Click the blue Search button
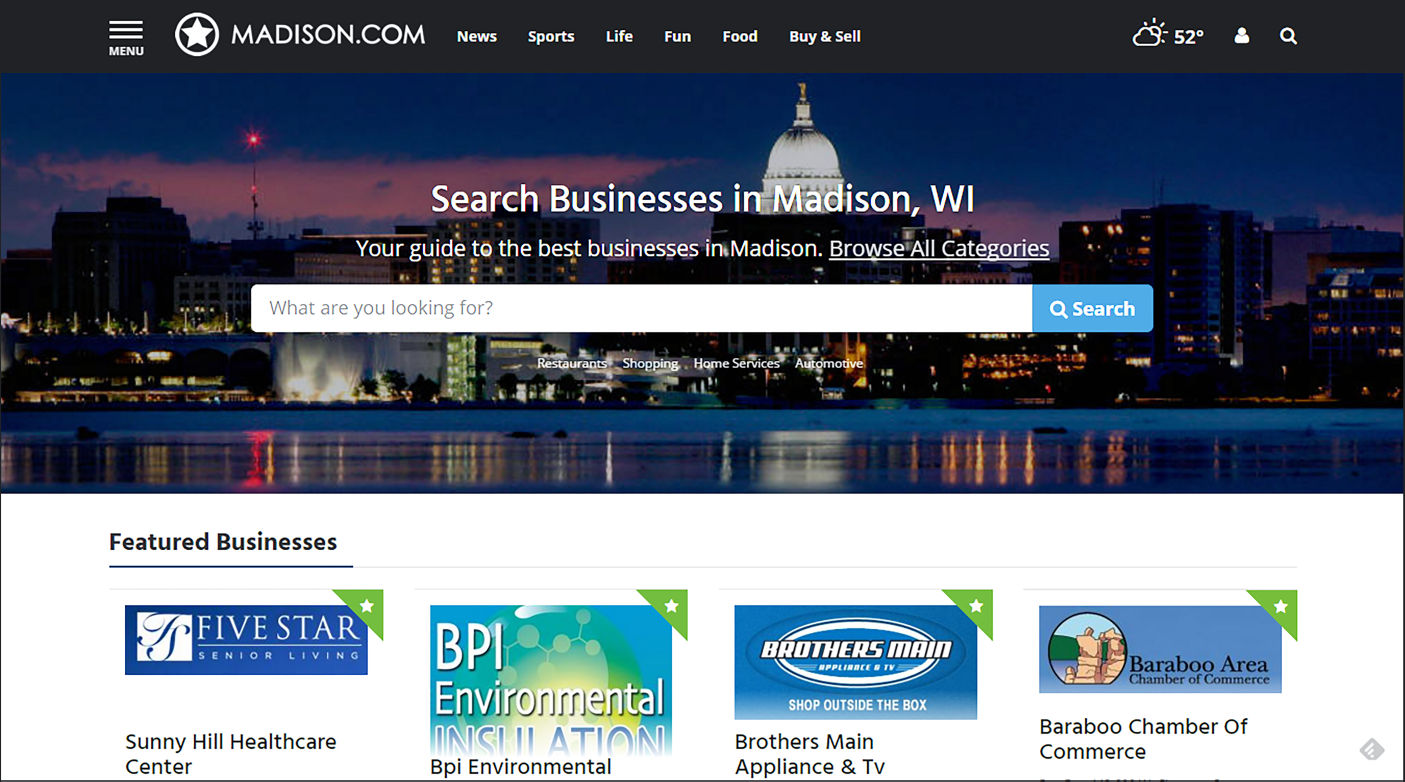This screenshot has height=782, width=1405. tap(1092, 309)
